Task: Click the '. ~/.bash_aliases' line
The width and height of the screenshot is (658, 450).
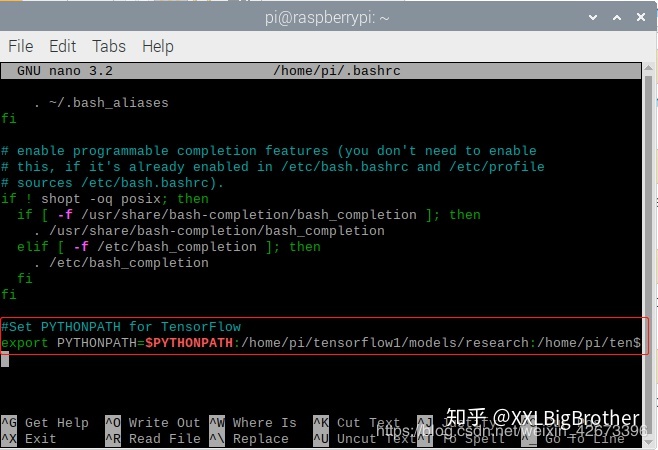Action: click(101, 103)
